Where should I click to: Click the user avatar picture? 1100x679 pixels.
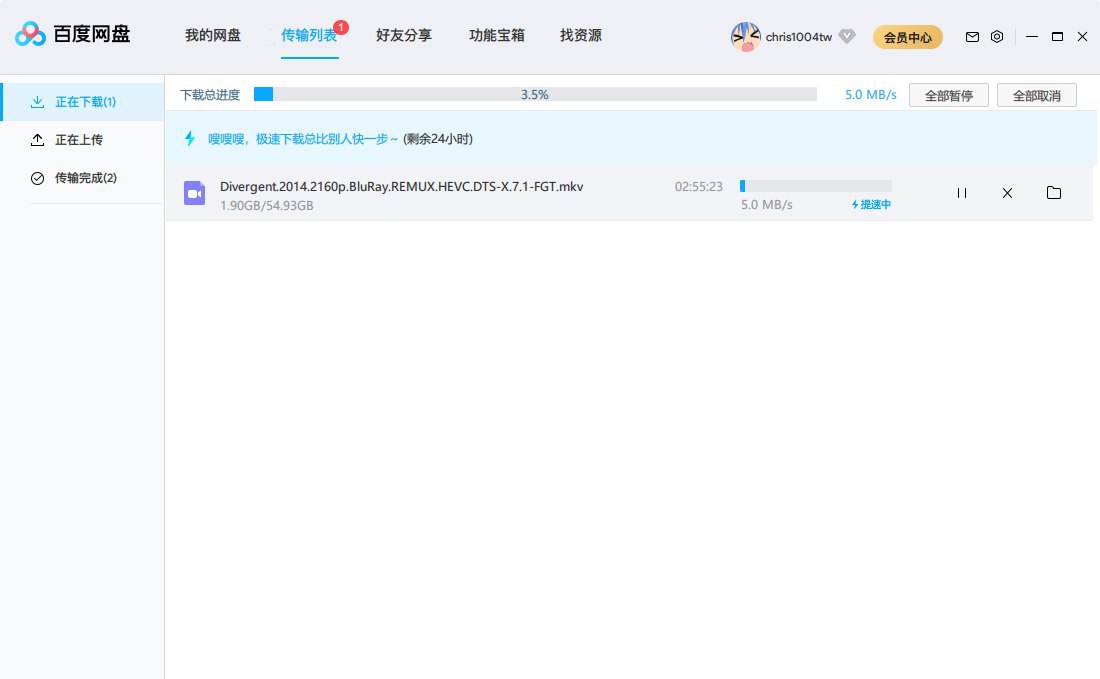(x=746, y=36)
